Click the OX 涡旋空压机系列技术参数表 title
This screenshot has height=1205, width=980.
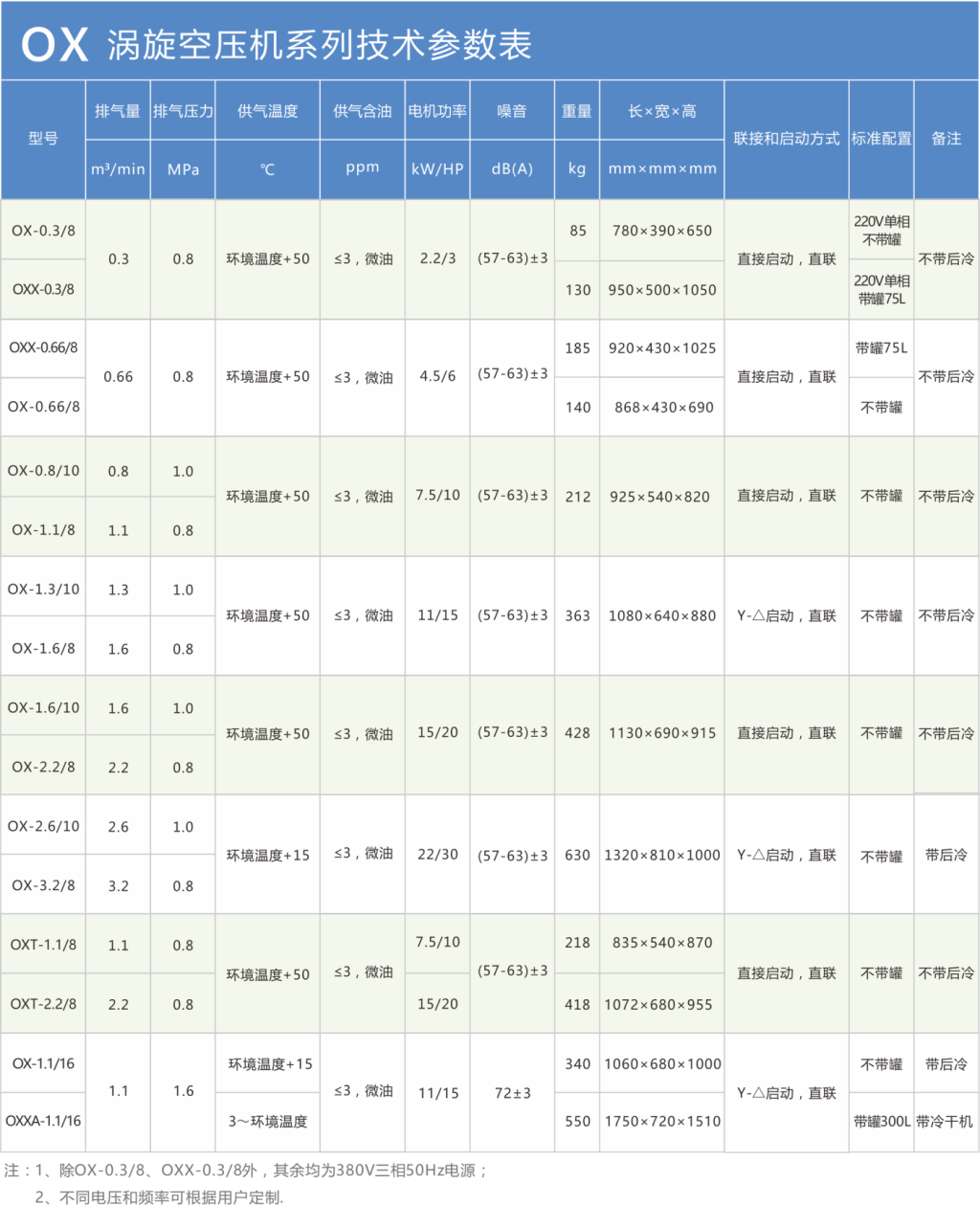[278, 44]
